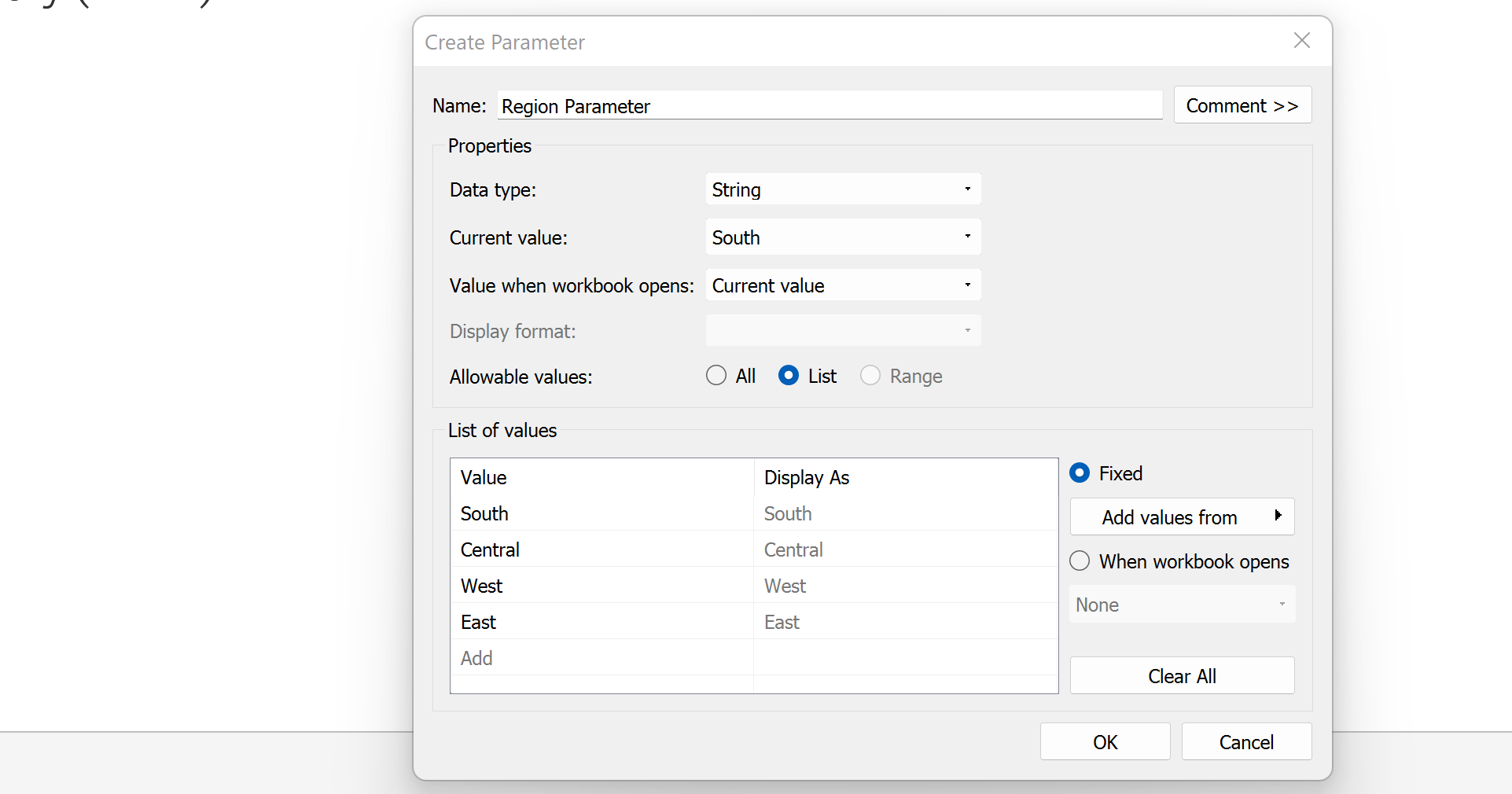Open the Value when workbook opens dropdown
The image size is (1512, 794).
tap(842, 285)
